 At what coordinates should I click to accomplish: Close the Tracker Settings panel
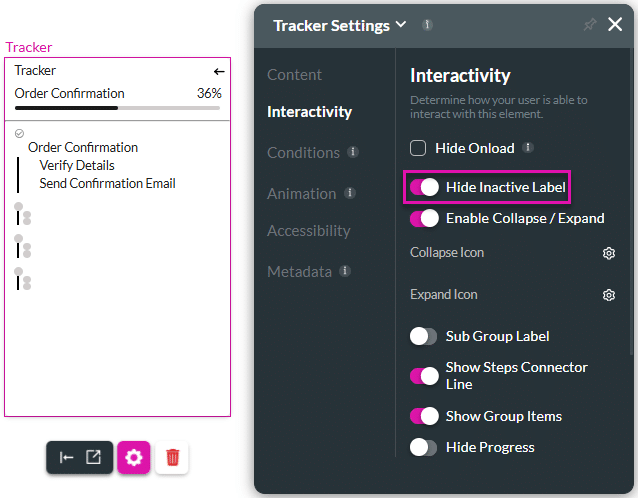click(615, 24)
